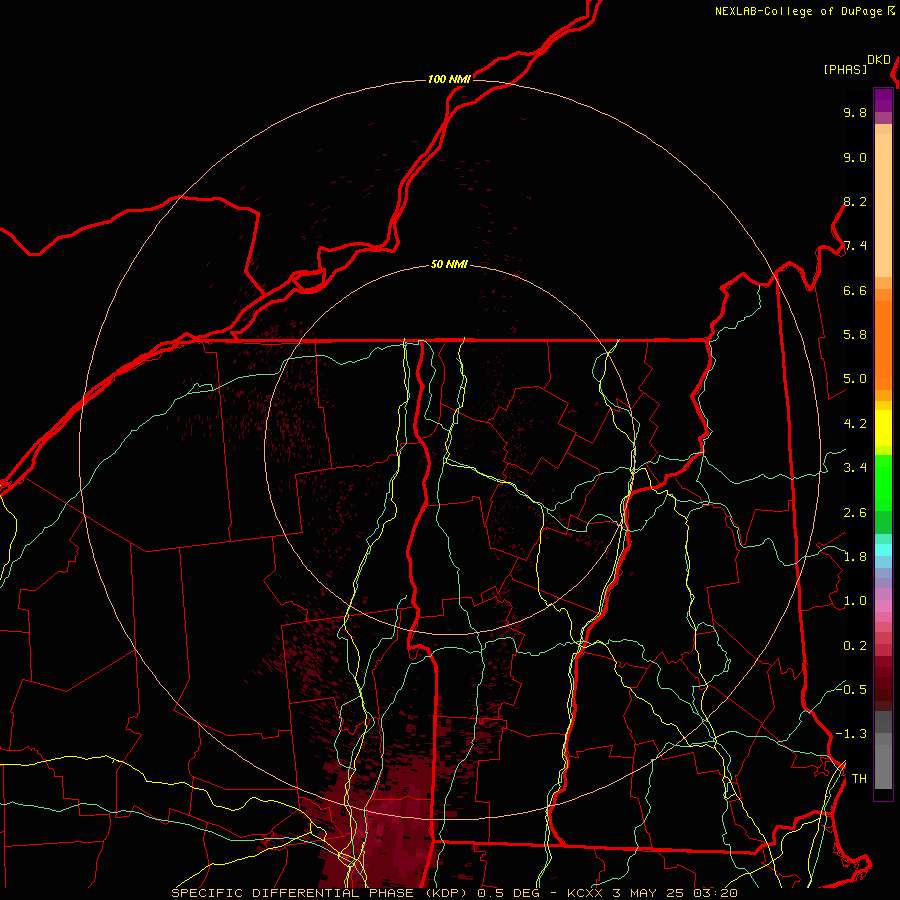This screenshot has width=900, height=900.
Task: Click the 2.6 legend value
Action: 855,513
